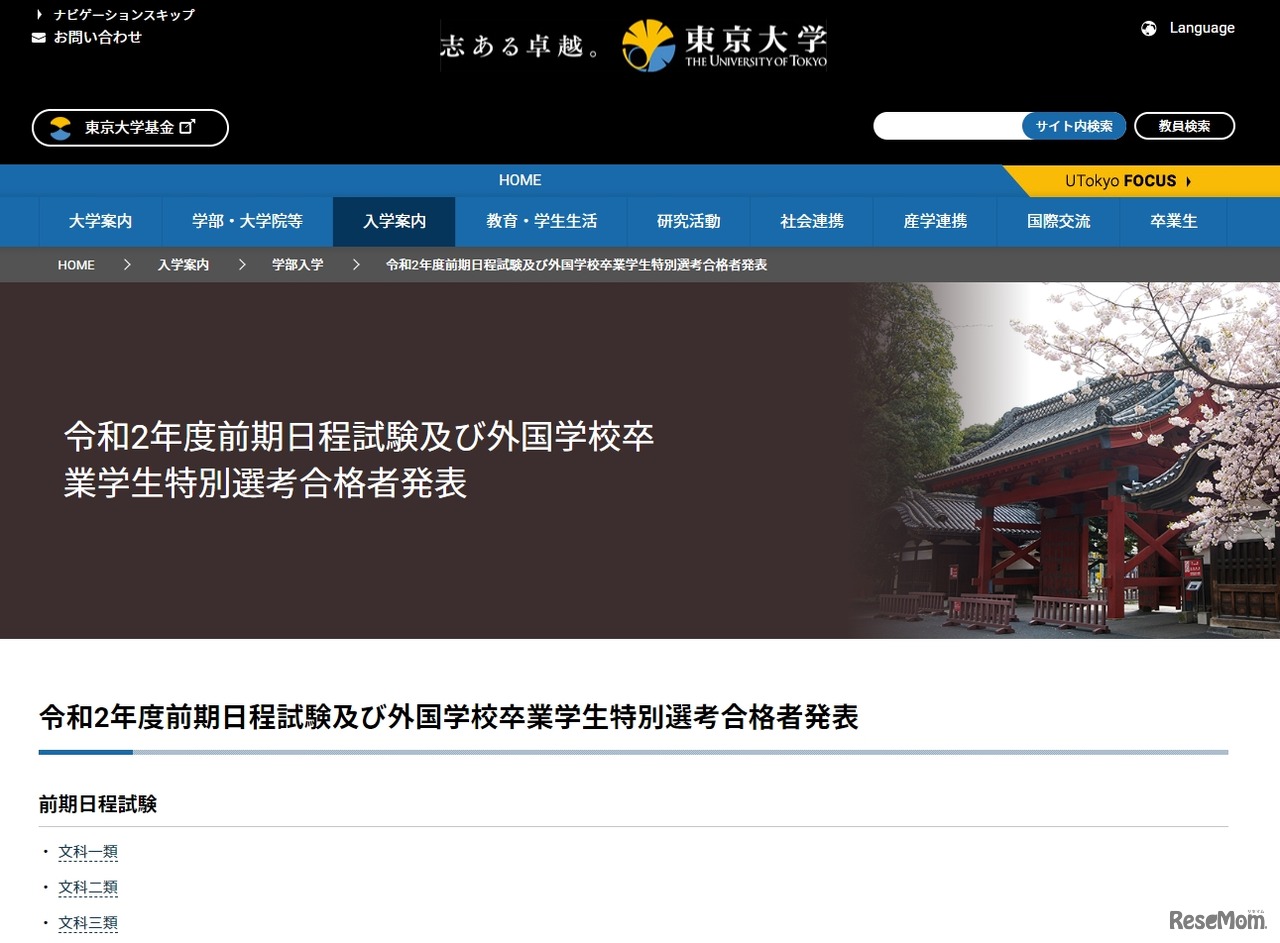This screenshot has width=1280, height=943.
Task: Open the 文科一類 results link
Action: coord(87,851)
